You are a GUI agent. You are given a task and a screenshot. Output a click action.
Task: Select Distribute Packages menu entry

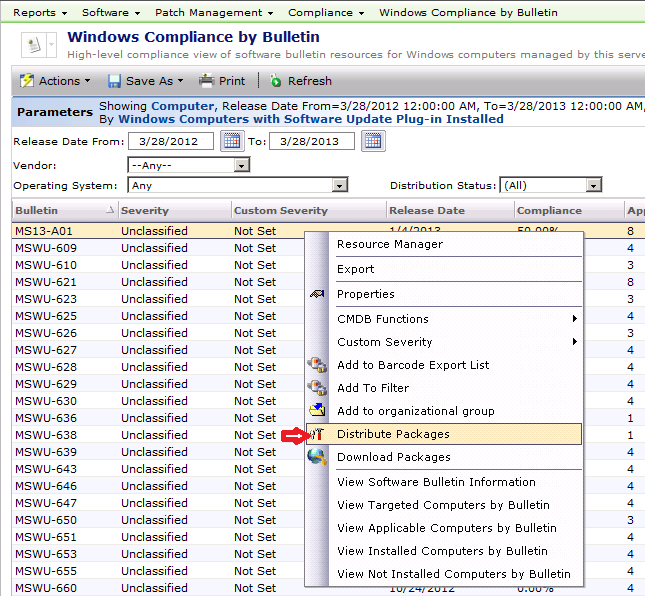[444, 434]
